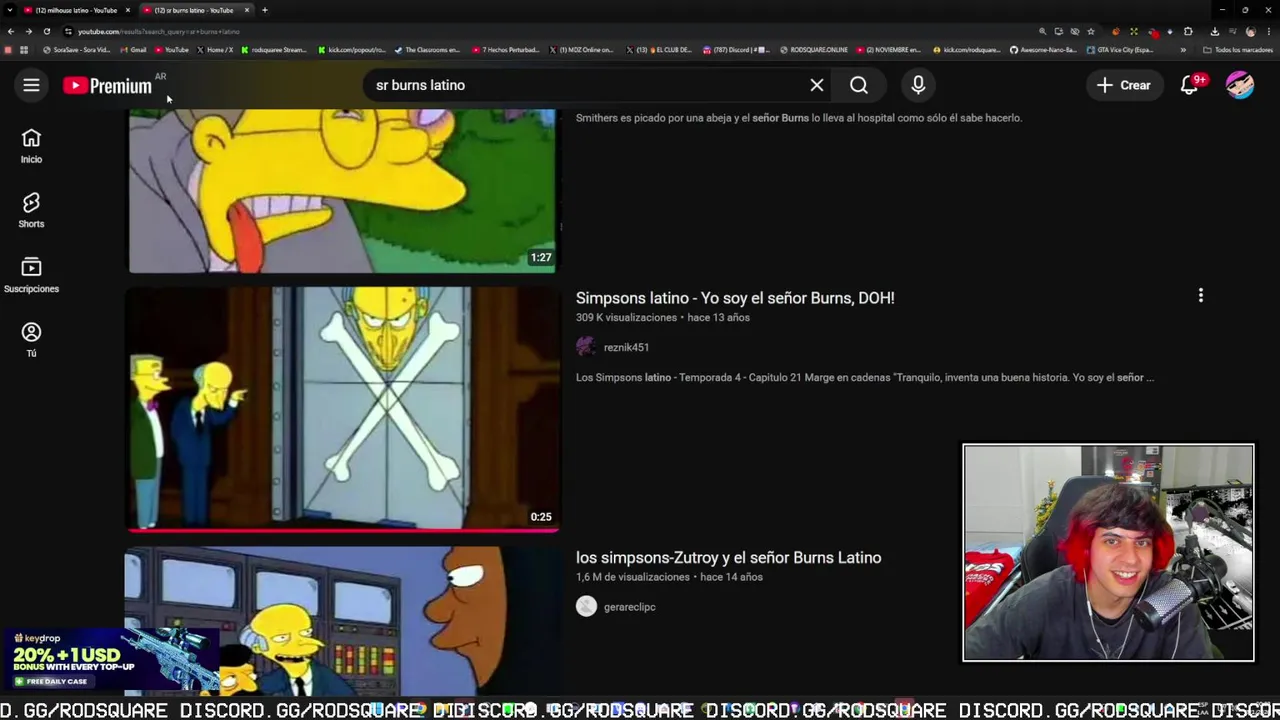Open Chrome three-dot menu

1269,31
